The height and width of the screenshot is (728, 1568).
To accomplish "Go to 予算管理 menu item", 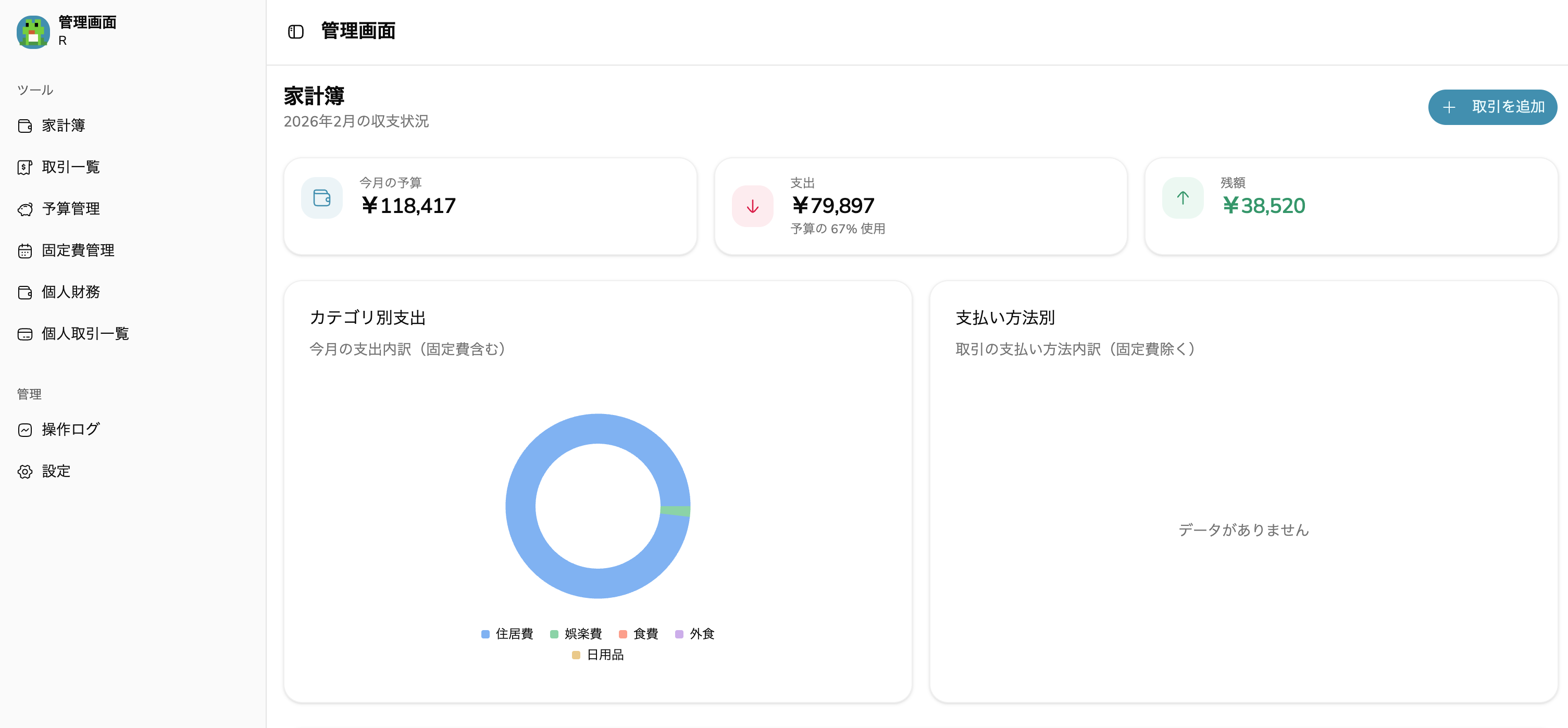I will click(71, 209).
